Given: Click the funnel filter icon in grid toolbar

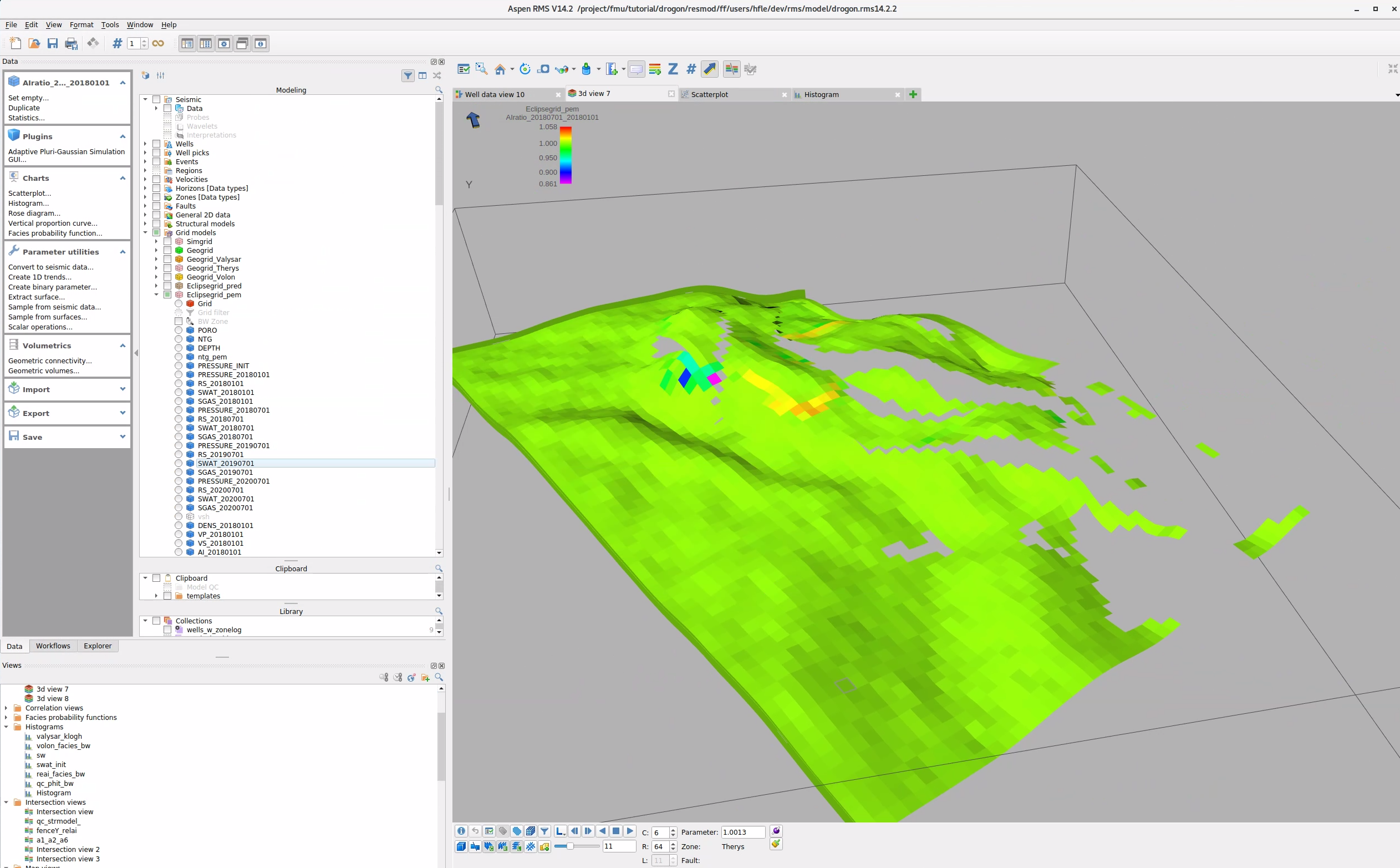Looking at the screenshot, I should point(544,831).
